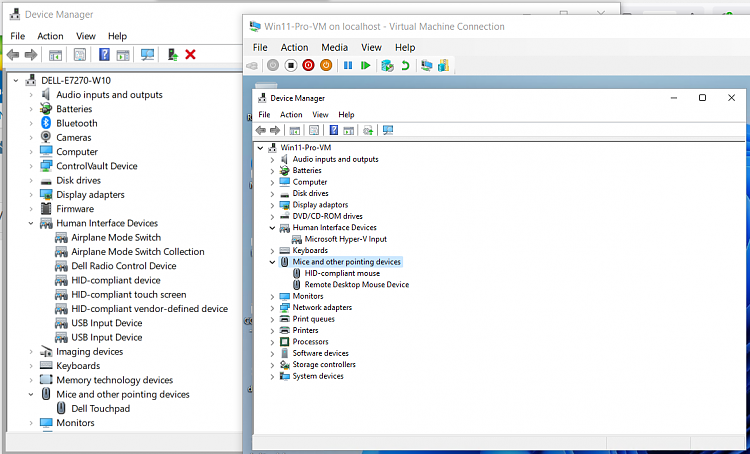750x454 pixels.
Task: Expand Keyboards in VM Device Manager
Action: 272,251
